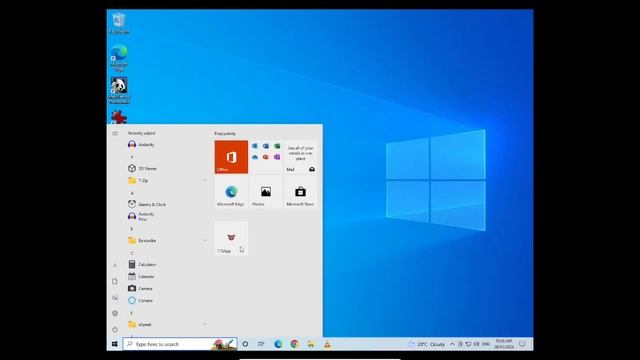Image resolution: width=640 pixels, height=360 pixels.
Task: Click the Office tile
Action: [x=231, y=157]
